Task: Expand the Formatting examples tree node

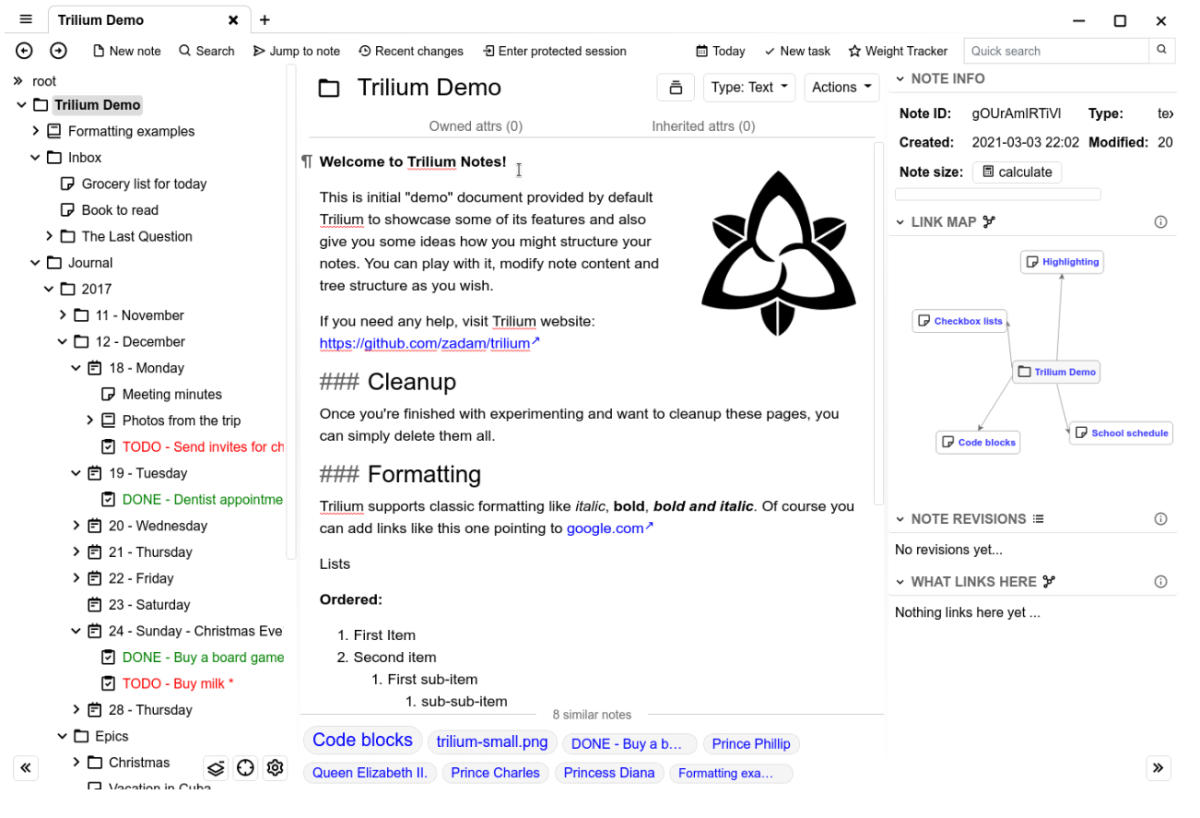Action: pos(35,131)
